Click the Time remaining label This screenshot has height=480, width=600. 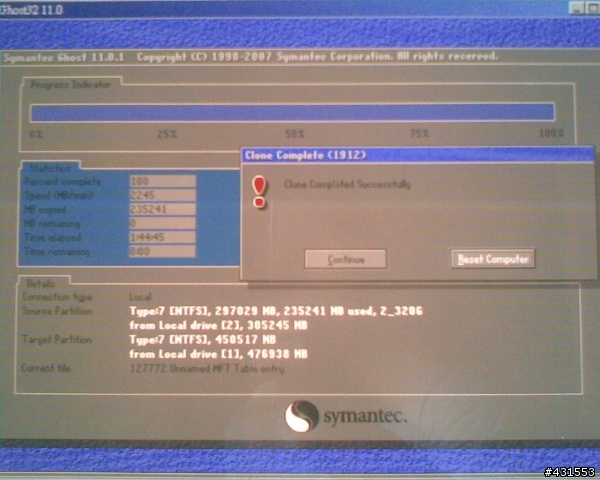click(x=57, y=252)
